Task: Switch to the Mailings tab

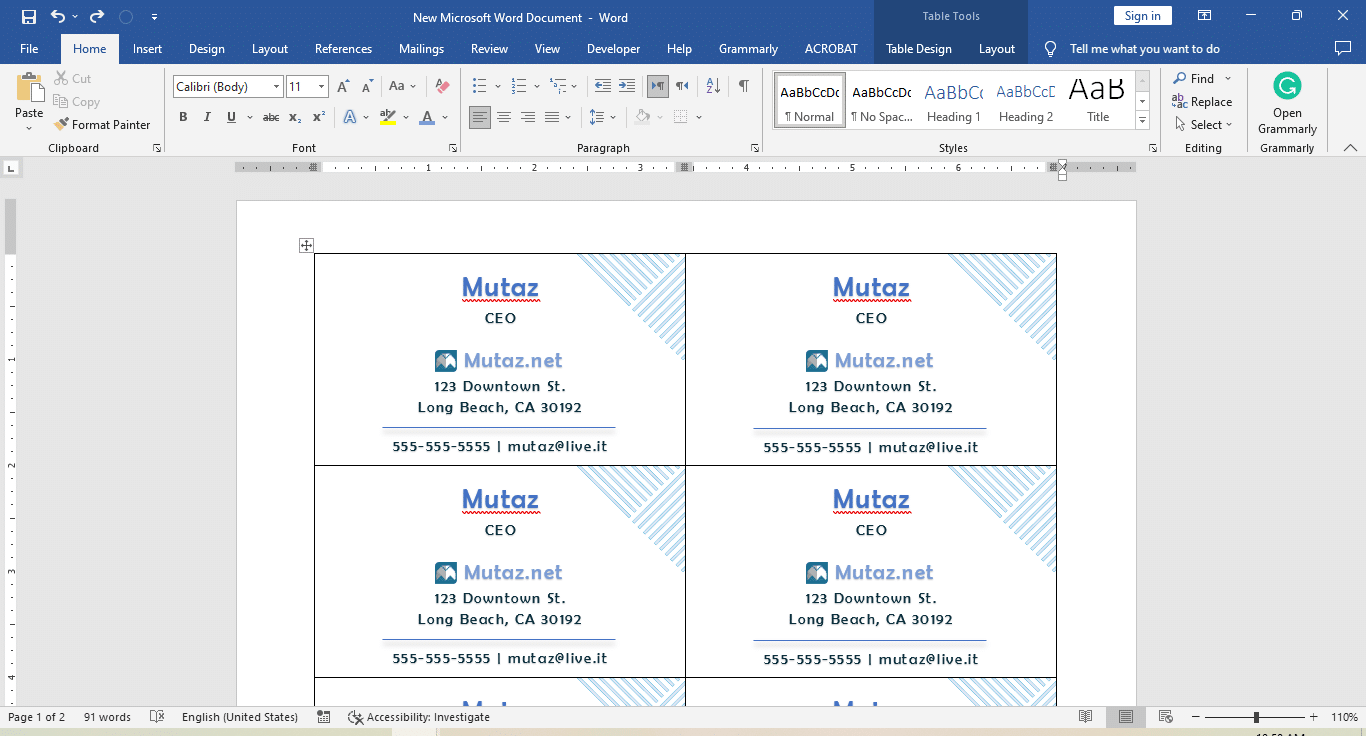Action: (421, 49)
